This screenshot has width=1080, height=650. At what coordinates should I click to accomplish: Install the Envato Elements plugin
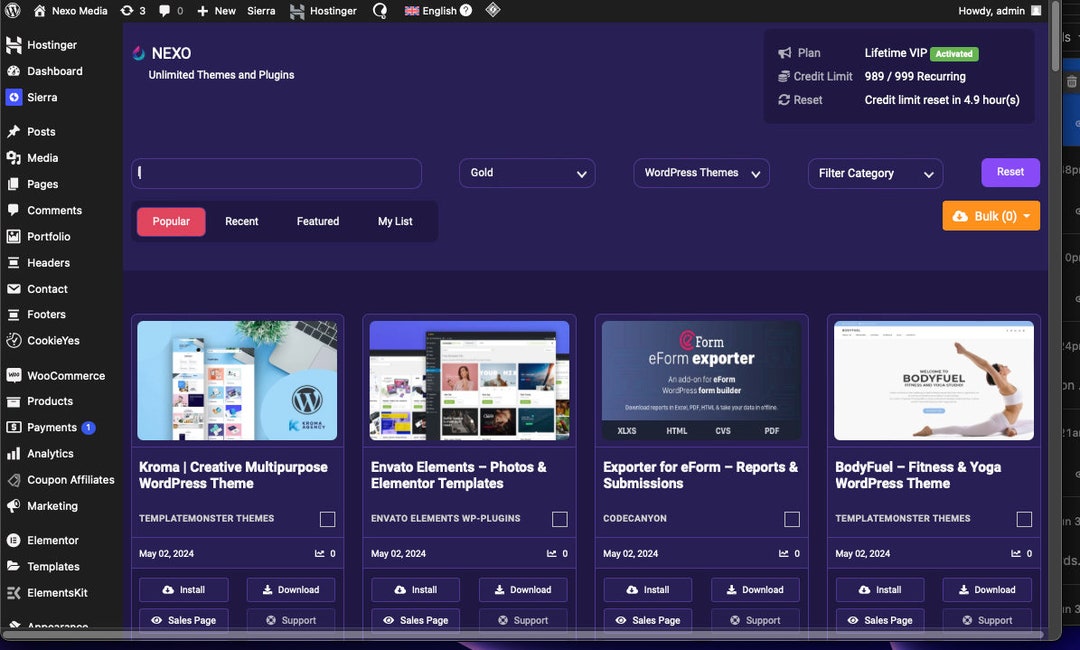point(415,589)
